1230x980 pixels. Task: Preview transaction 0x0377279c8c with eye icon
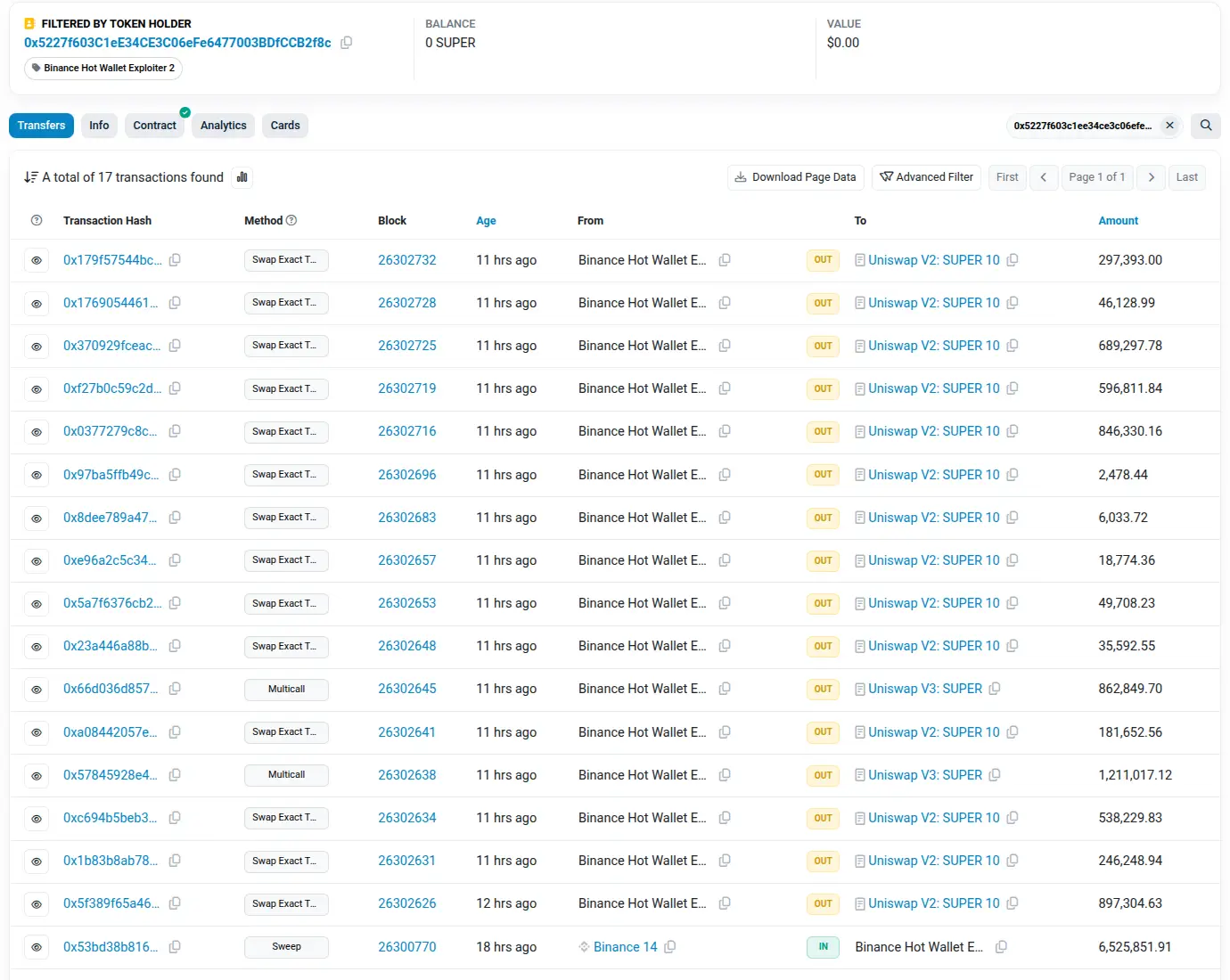pos(37,432)
